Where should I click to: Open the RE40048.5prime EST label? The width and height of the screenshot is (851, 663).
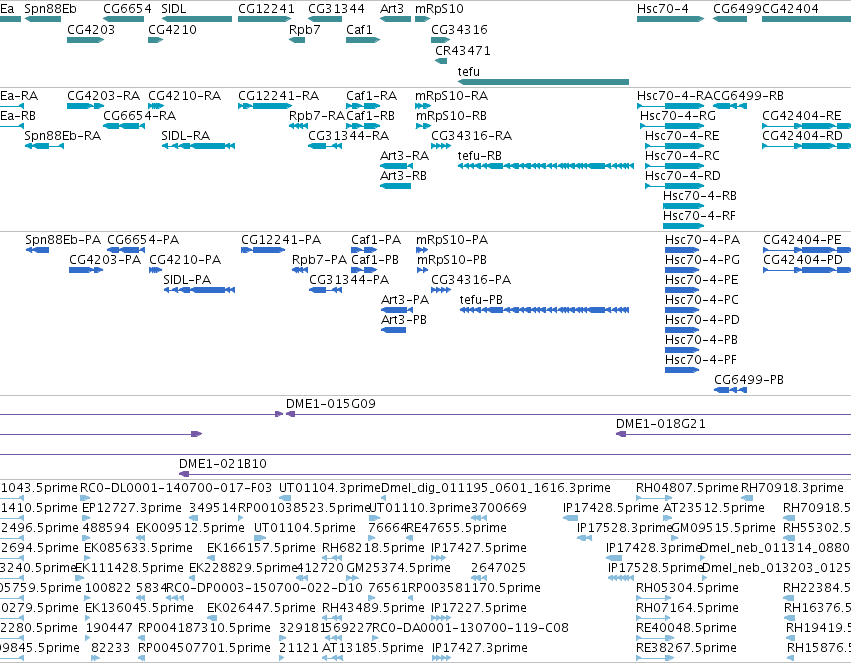point(687,628)
